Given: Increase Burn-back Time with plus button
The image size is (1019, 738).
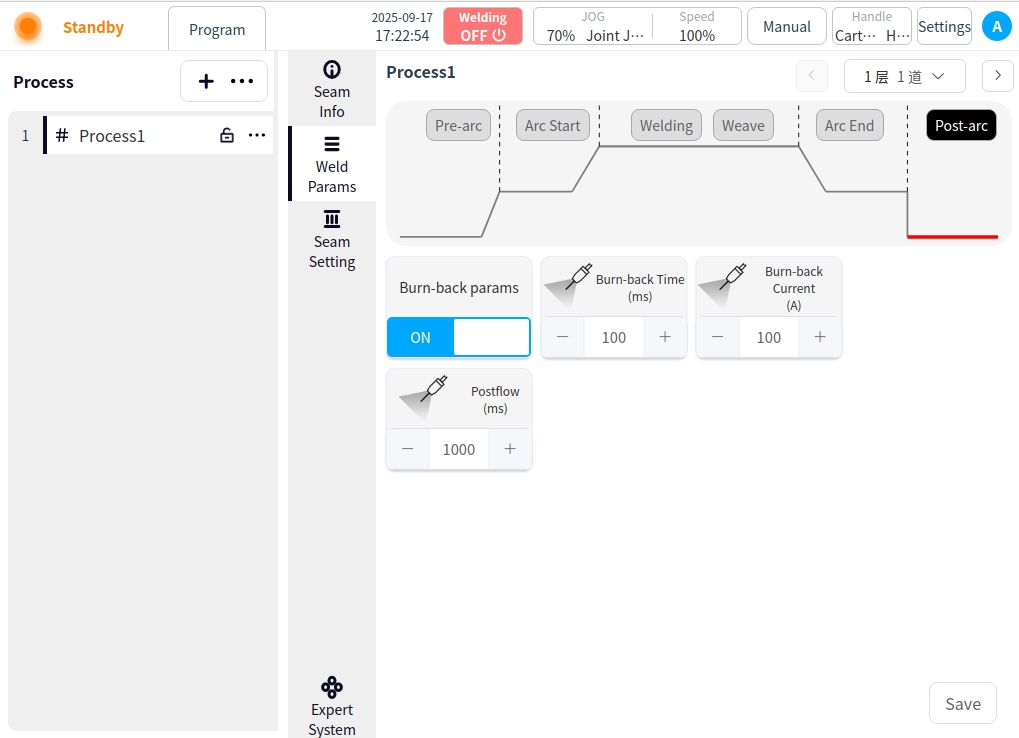Looking at the screenshot, I should pyautogui.click(x=665, y=337).
